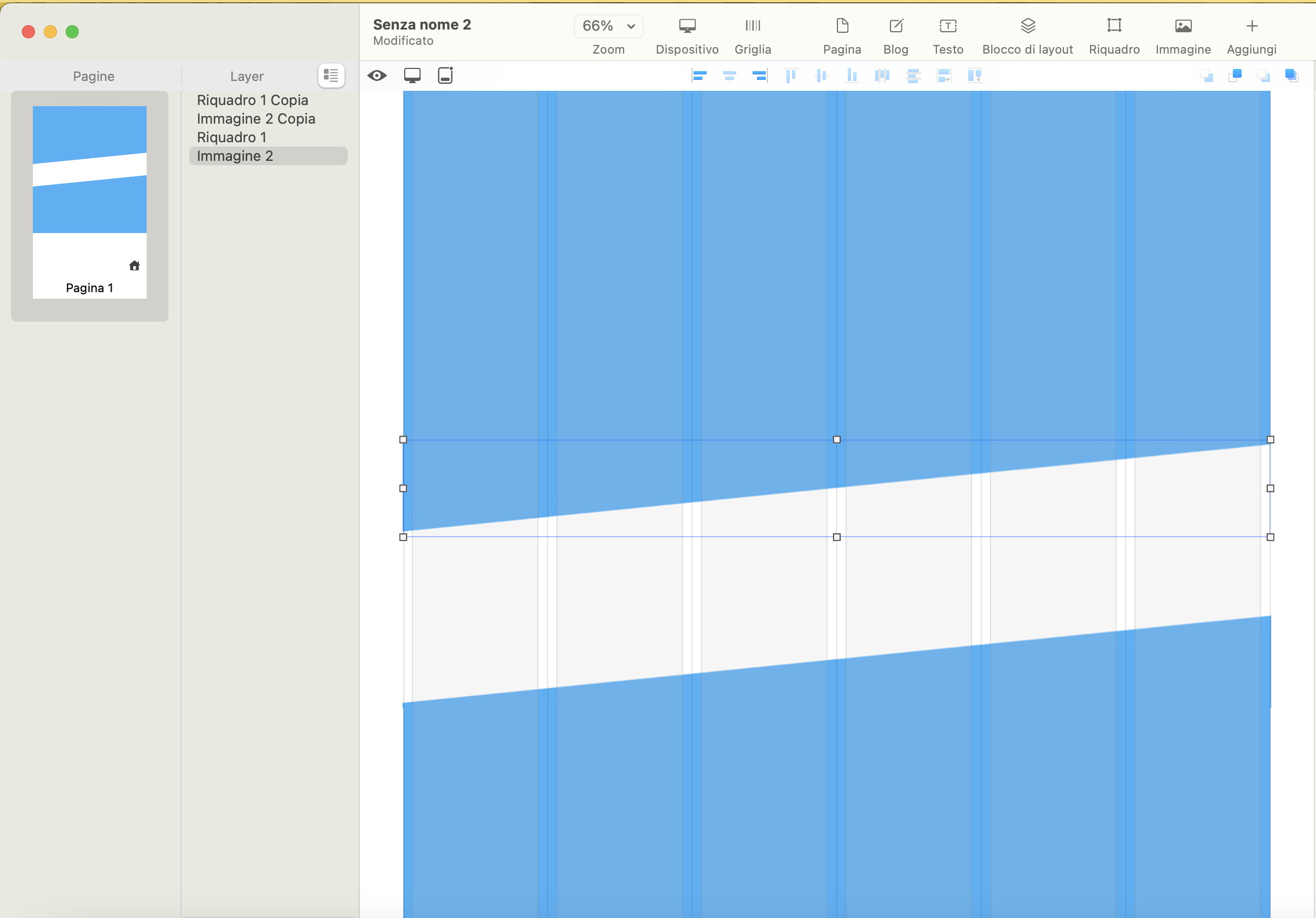
Task: Toggle the Griglia grid tool
Action: [x=753, y=36]
